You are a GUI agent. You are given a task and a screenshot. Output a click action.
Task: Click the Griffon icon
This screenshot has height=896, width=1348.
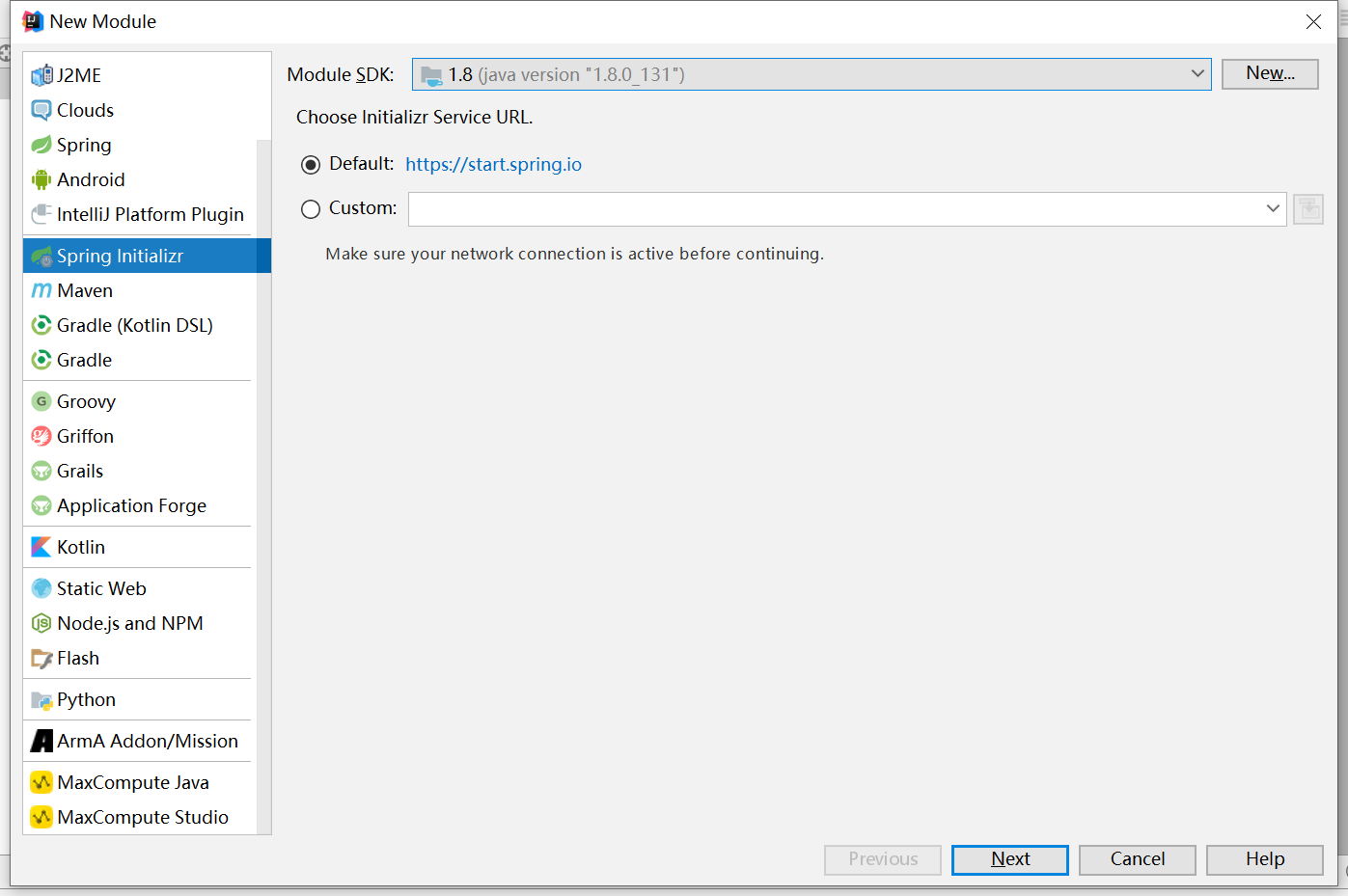(41, 436)
